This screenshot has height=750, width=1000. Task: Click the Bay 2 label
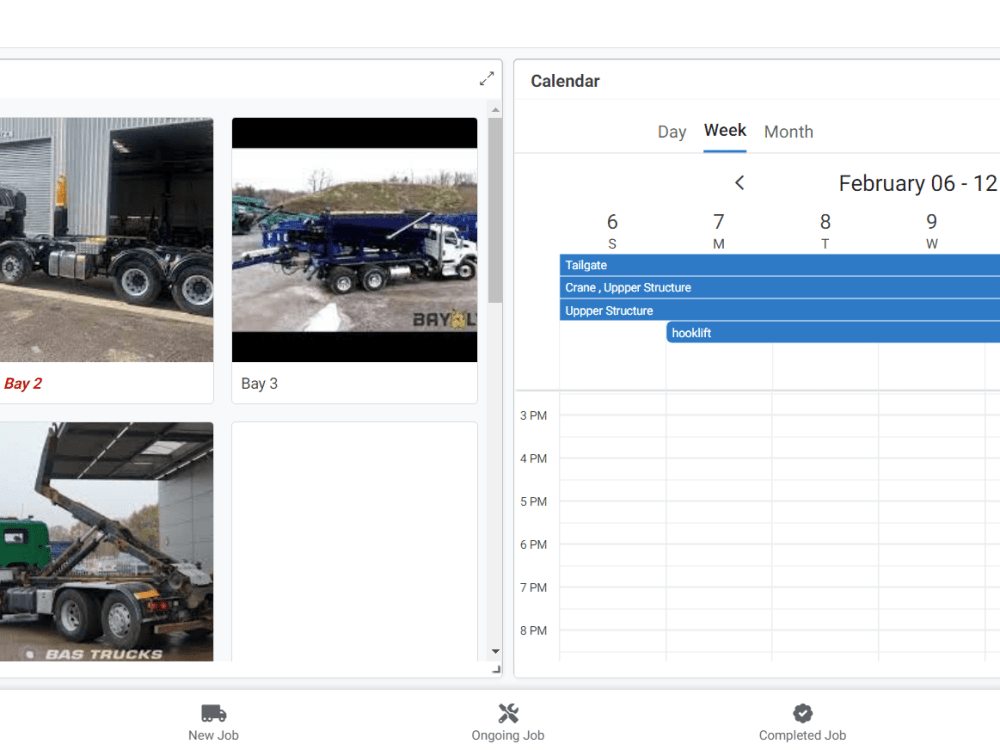pos(23,383)
